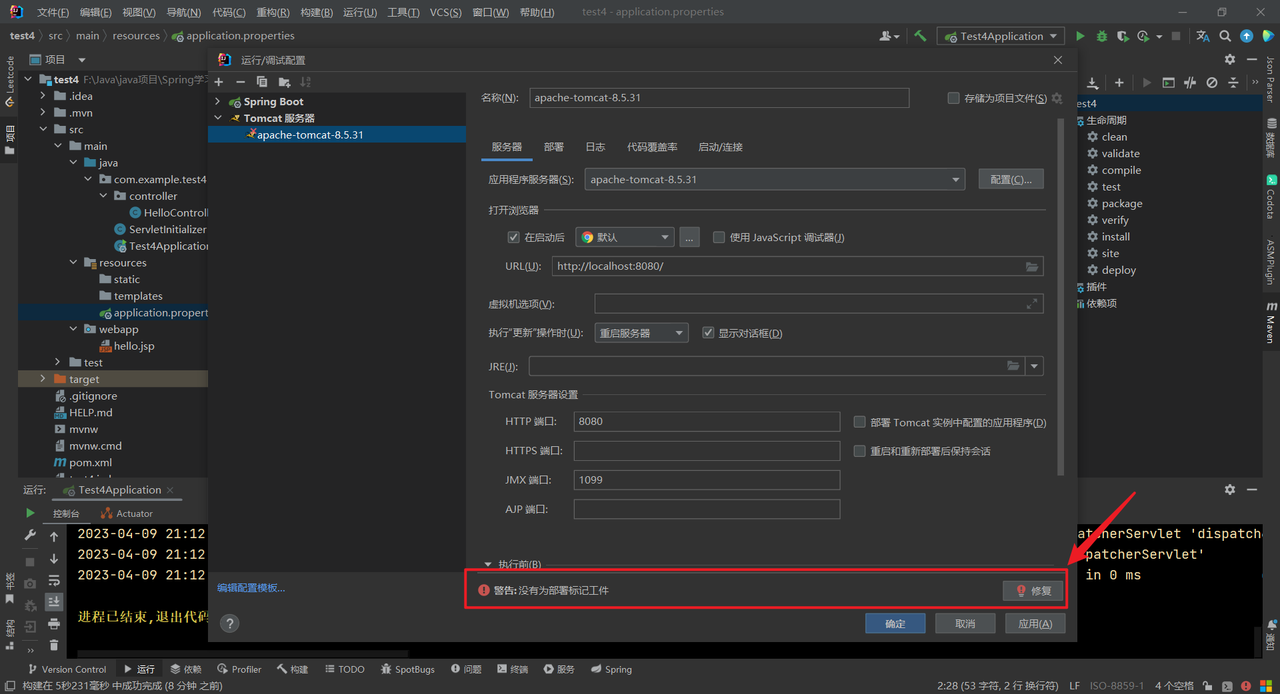
Task: Enable the JavaScript debugger checkbox
Action: pyautogui.click(x=719, y=238)
